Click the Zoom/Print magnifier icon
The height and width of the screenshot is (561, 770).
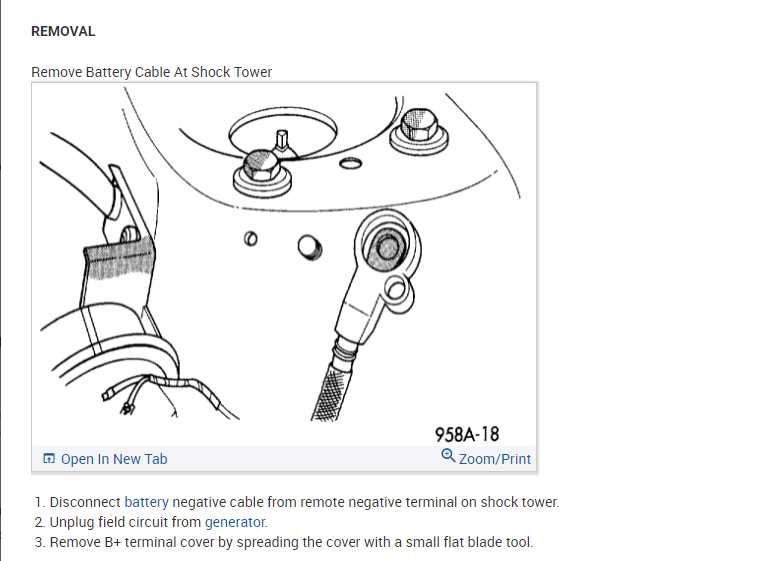[448, 456]
